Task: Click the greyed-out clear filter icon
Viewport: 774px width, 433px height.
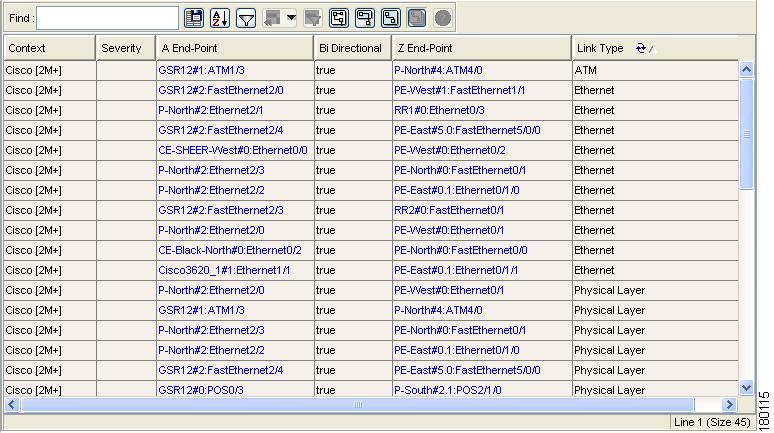Action: tap(312, 18)
